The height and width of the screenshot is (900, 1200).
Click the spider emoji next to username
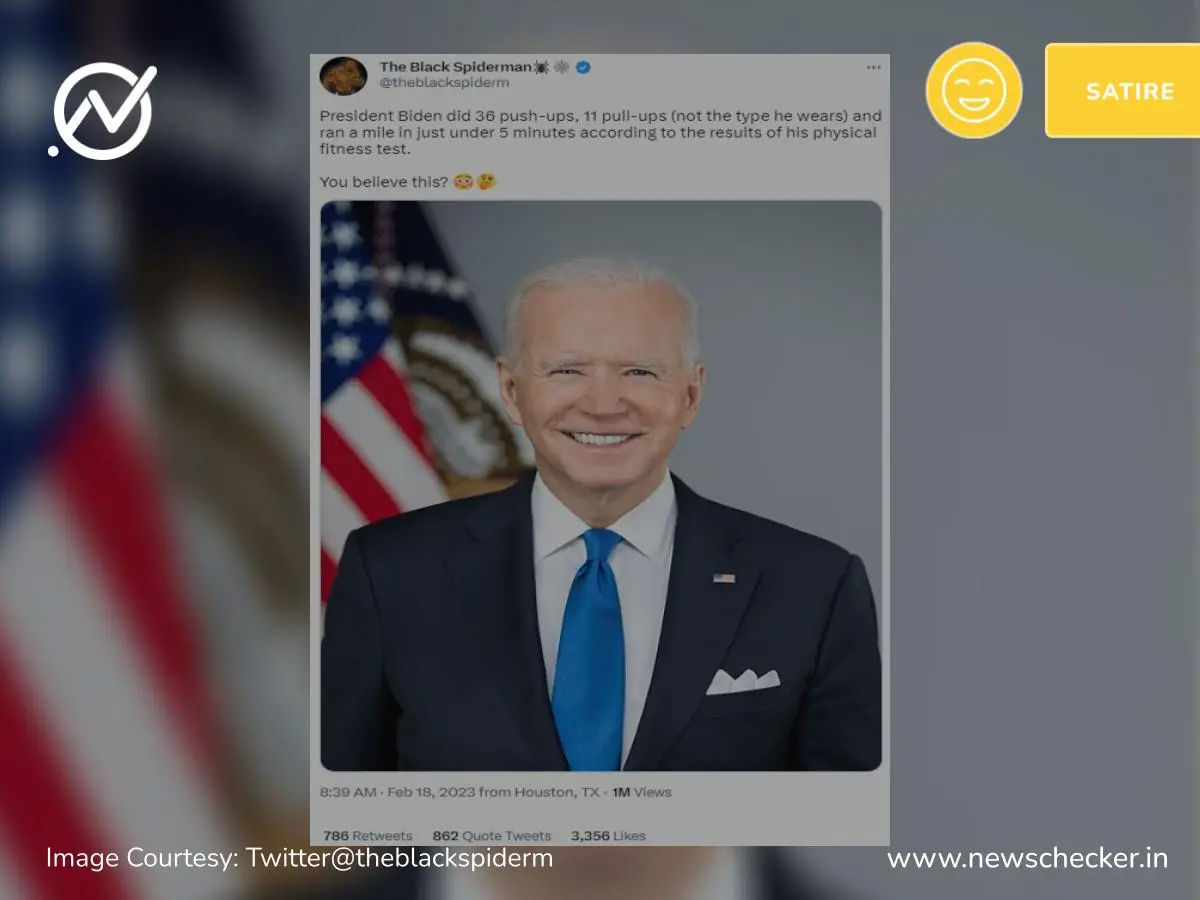point(541,67)
